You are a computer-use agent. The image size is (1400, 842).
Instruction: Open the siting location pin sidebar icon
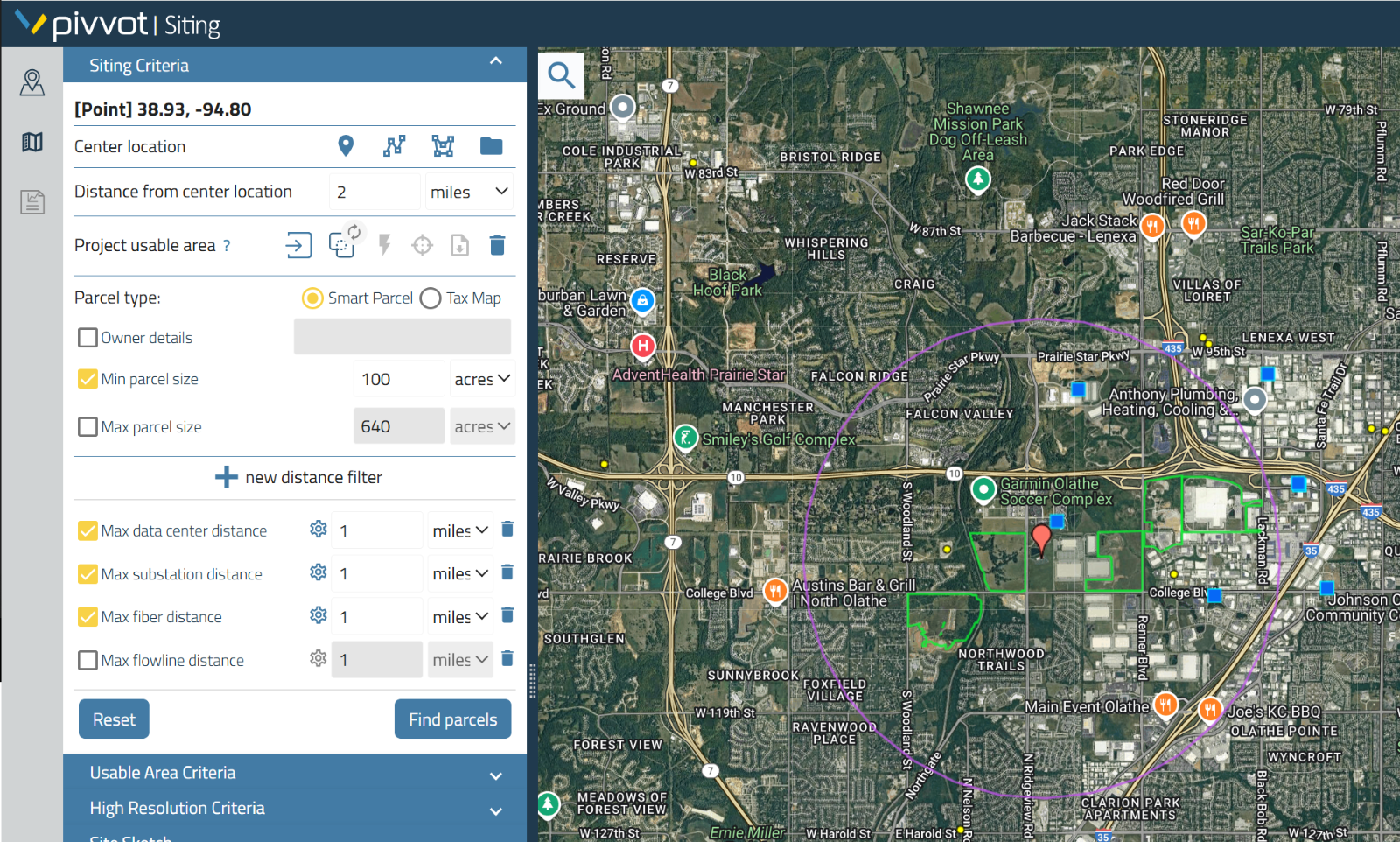(x=32, y=82)
